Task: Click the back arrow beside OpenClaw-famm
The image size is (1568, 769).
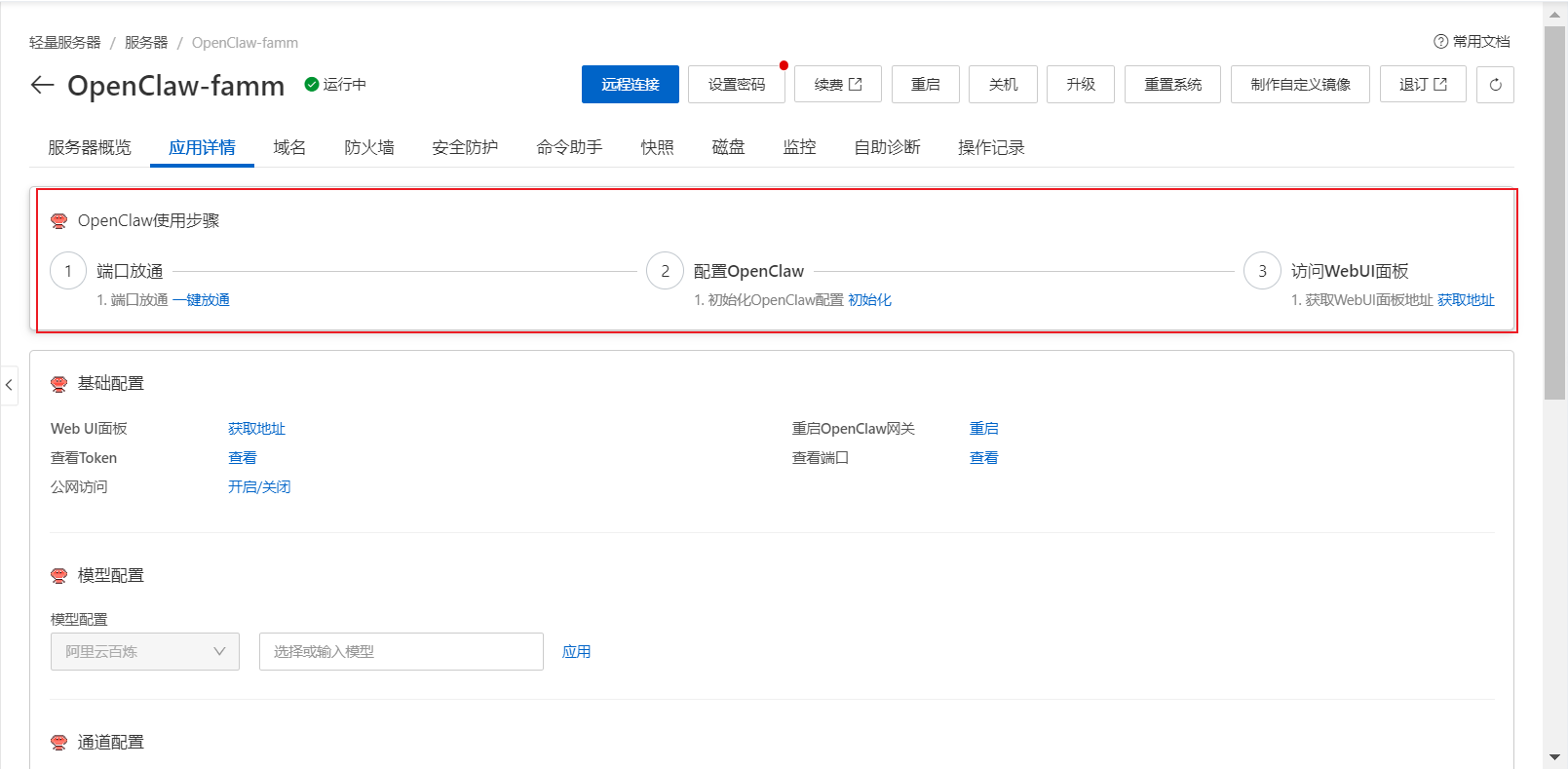Action: [42, 85]
